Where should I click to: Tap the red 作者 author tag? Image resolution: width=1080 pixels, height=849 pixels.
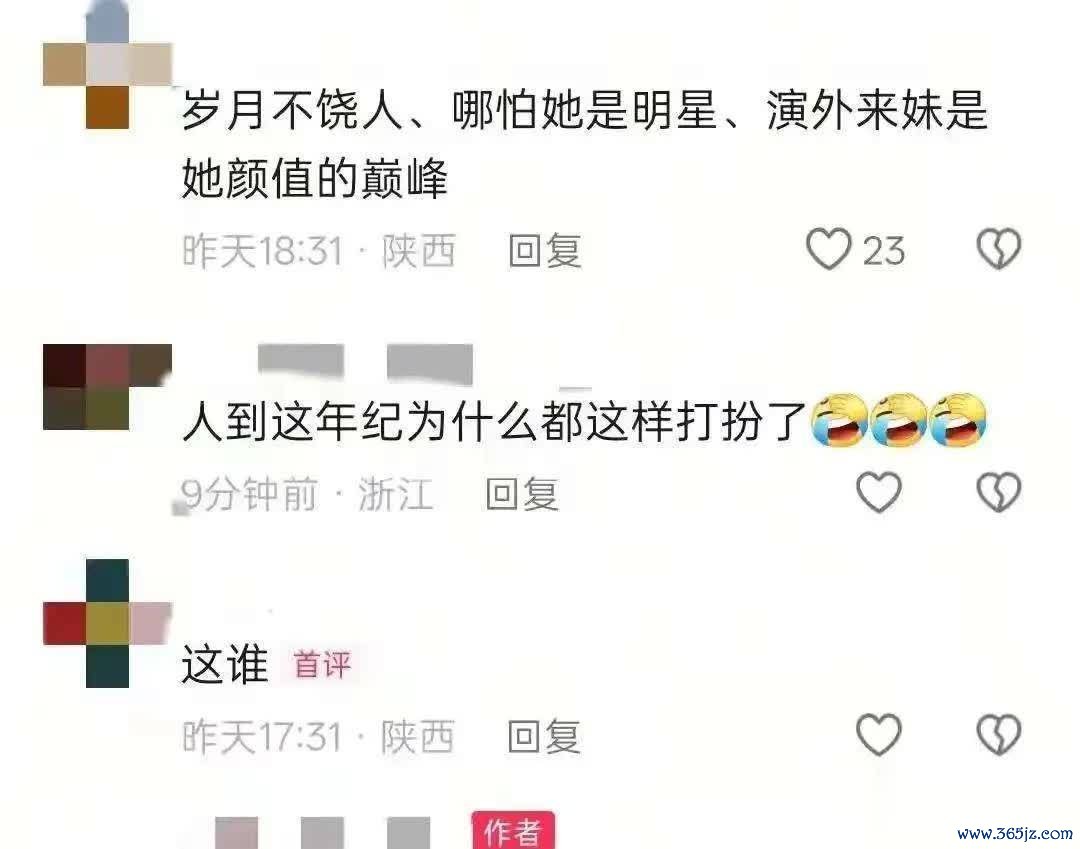513,830
